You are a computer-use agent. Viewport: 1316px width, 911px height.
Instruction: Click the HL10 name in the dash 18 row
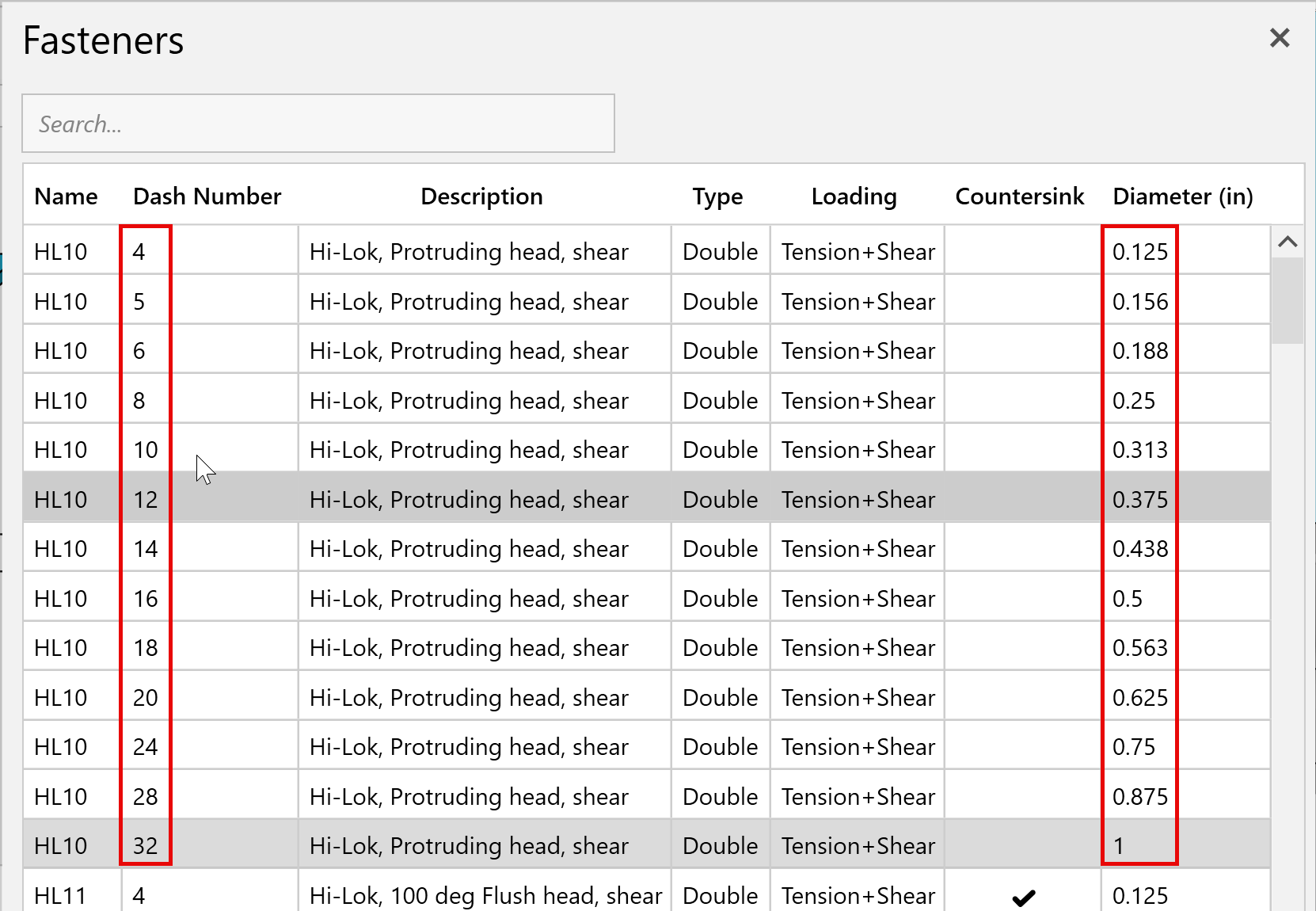(x=61, y=648)
